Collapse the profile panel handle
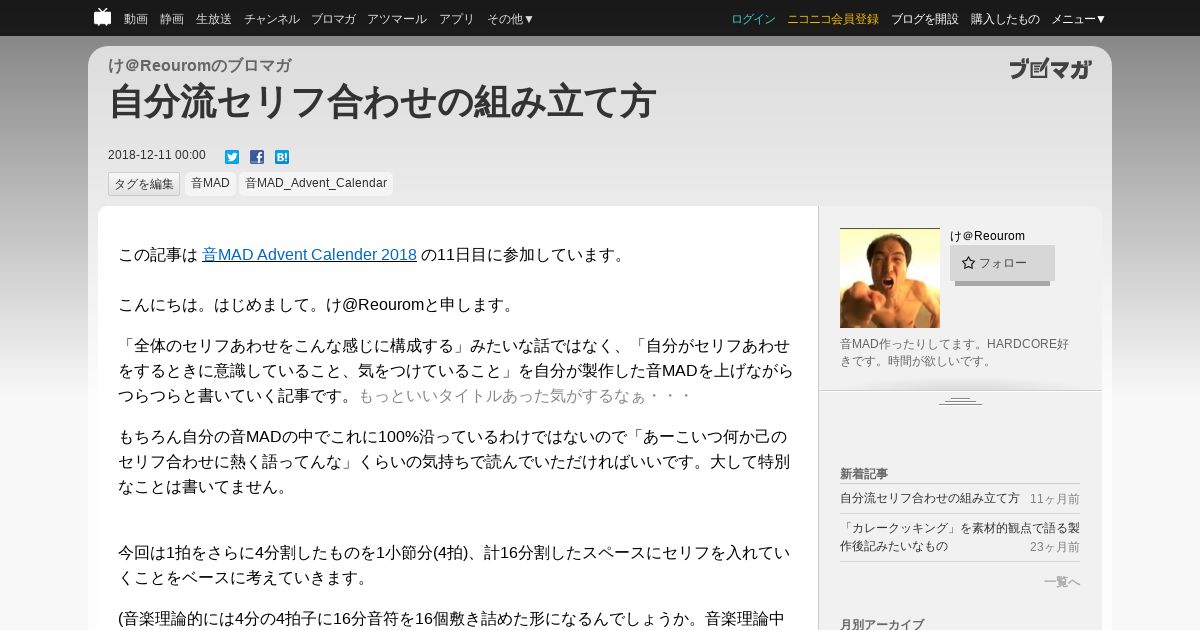Image resolution: width=1200 pixels, height=630 pixels. (x=960, y=400)
